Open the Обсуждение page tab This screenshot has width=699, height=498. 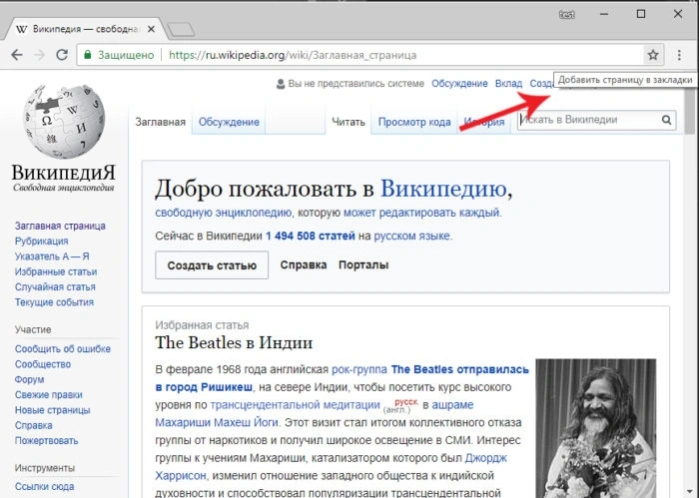229,122
